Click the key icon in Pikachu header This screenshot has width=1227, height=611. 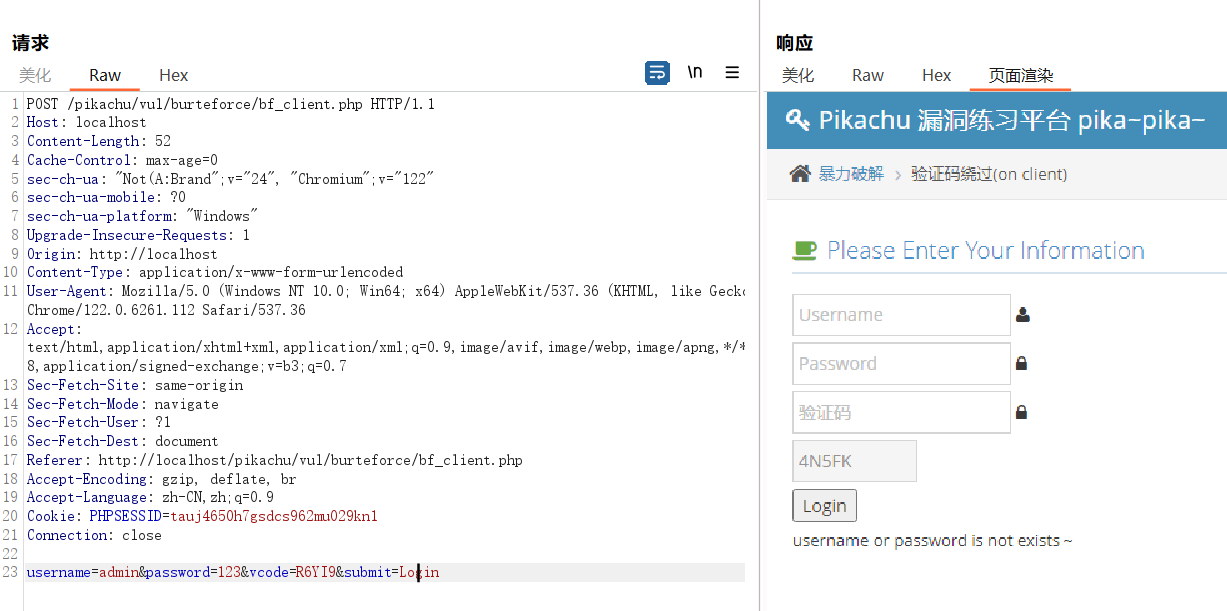coord(798,120)
